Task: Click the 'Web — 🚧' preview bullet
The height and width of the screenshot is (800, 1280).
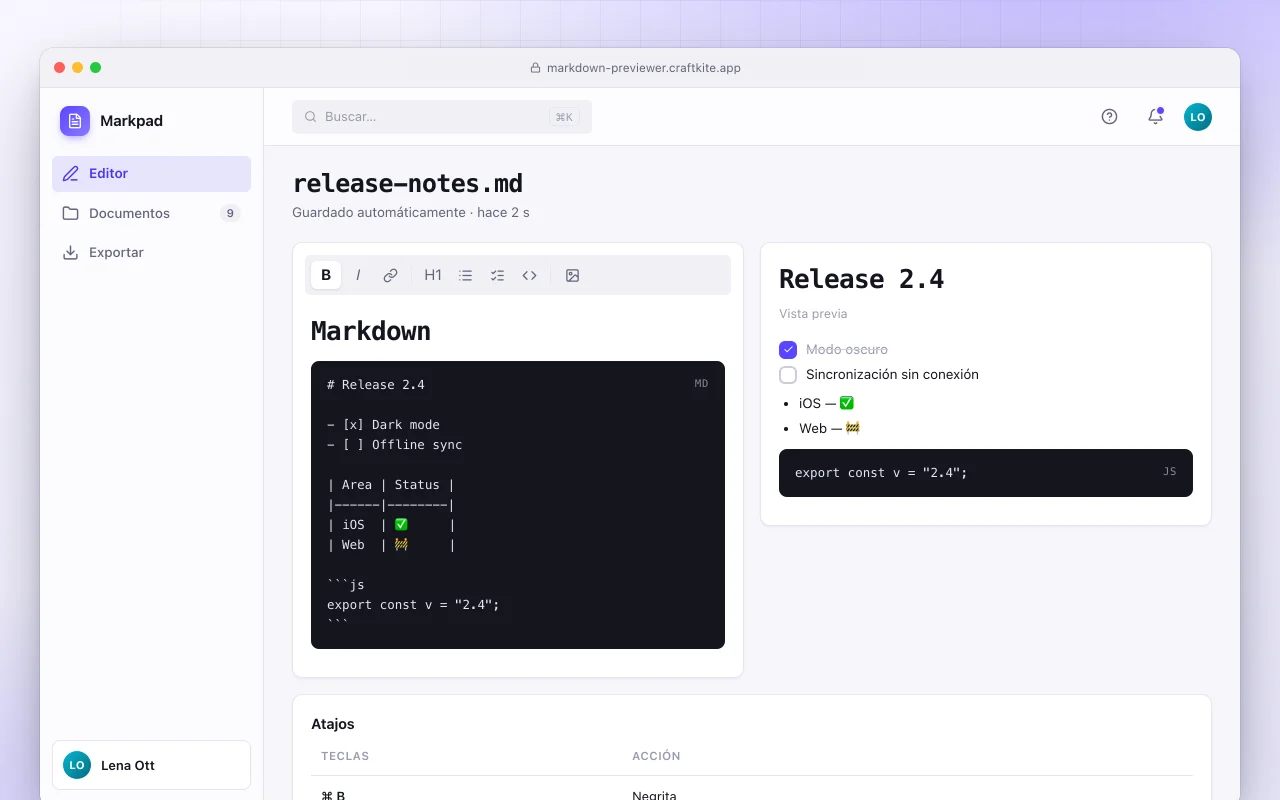Action: pos(830,428)
